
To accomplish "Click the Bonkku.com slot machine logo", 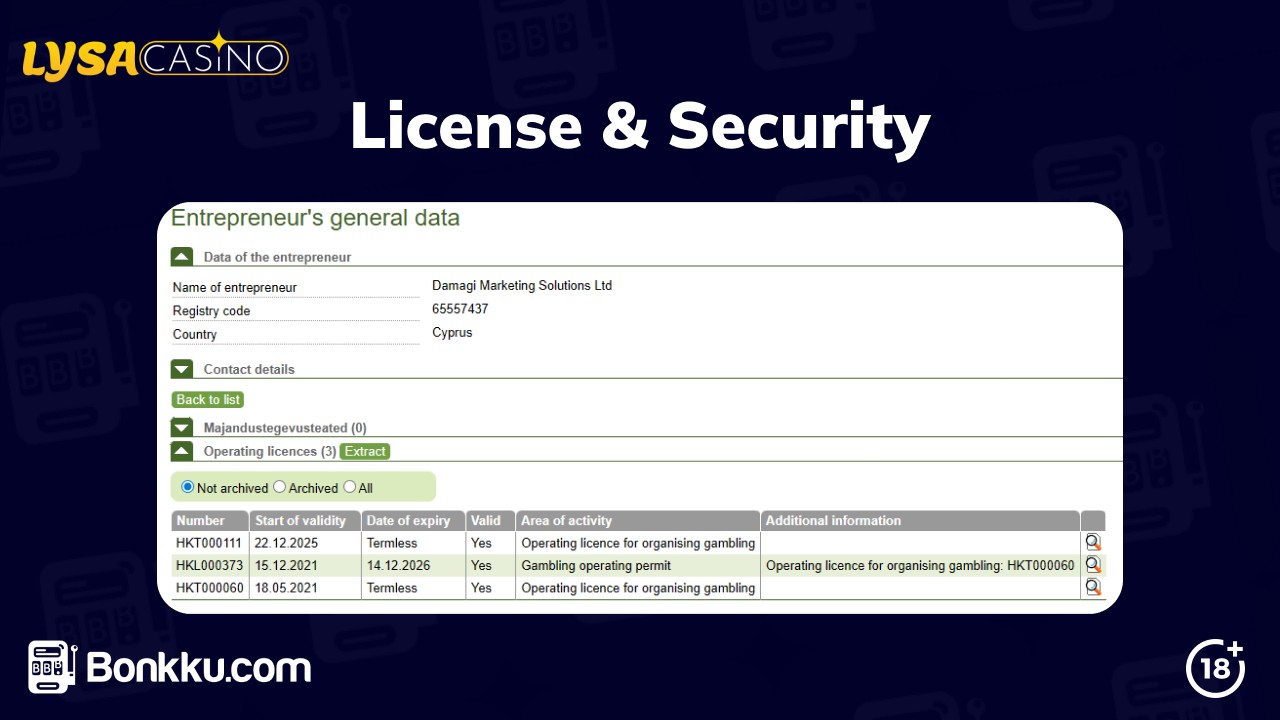I will [52, 668].
